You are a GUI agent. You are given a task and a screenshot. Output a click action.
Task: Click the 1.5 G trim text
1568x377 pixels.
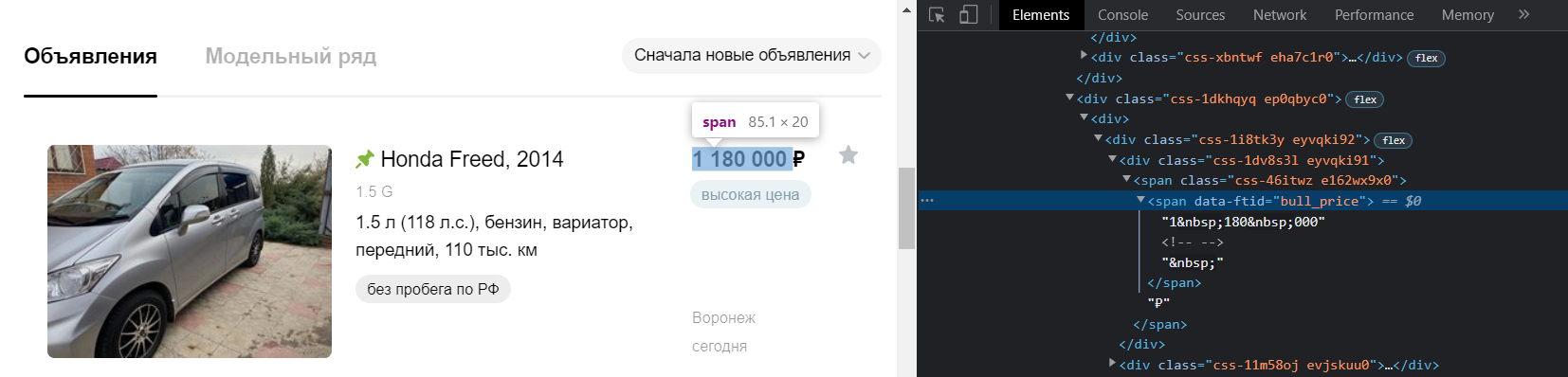(374, 191)
